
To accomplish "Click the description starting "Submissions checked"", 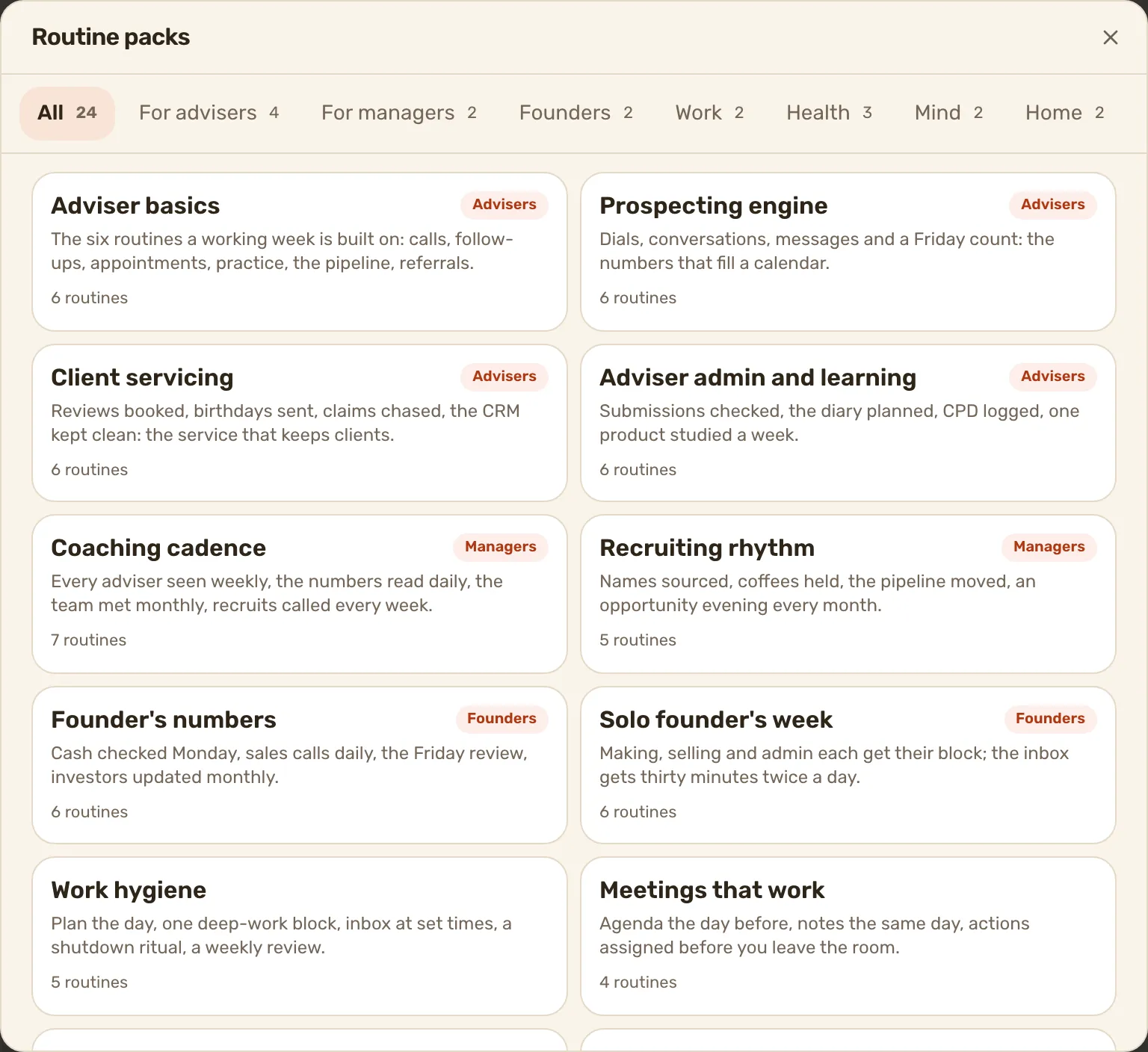I will pyautogui.click(x=839, y=423).
